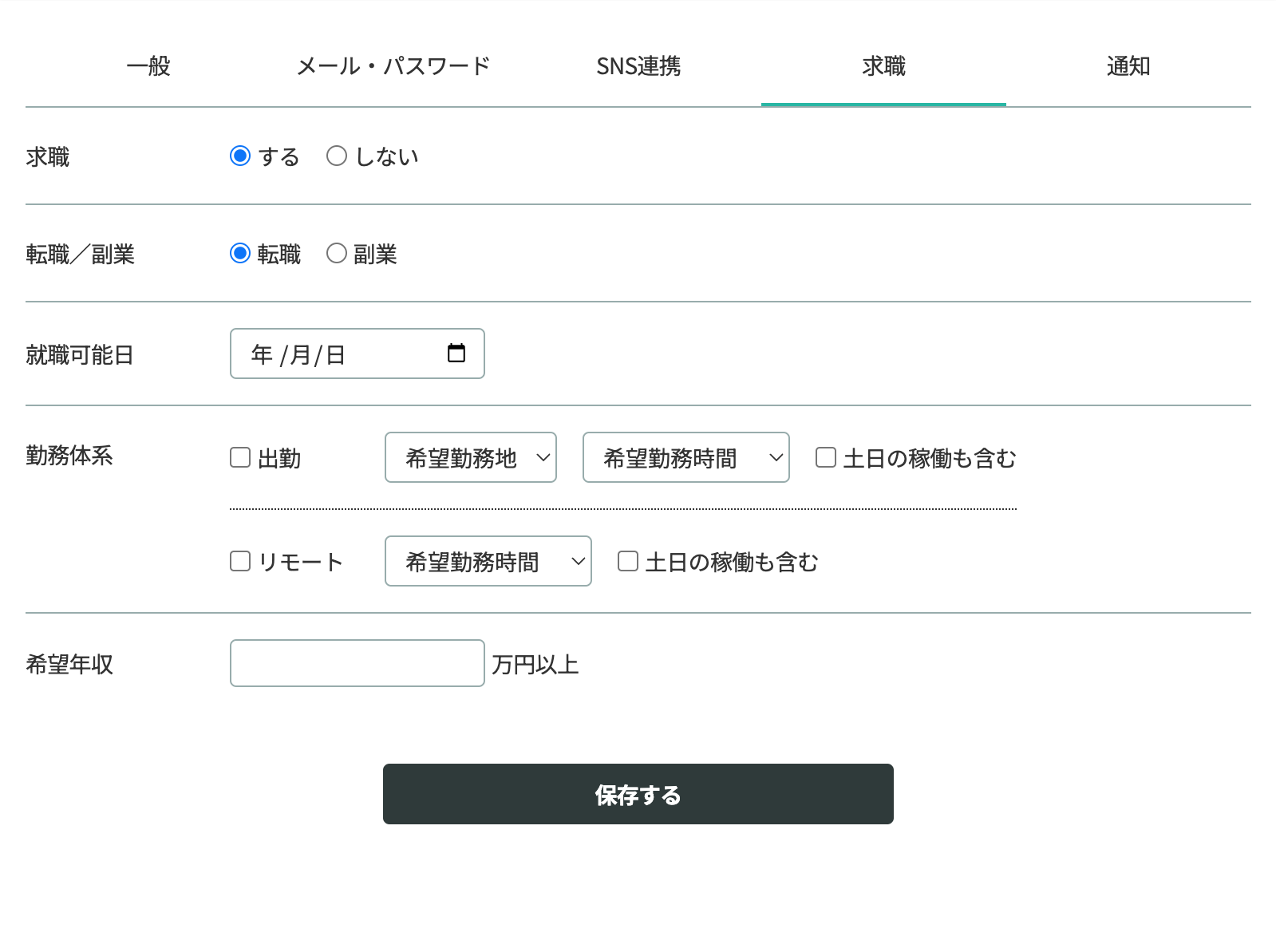The height and width of the screenshot is (952, 1276).
Task: Select the しない radio option
Action: (337, 156)
